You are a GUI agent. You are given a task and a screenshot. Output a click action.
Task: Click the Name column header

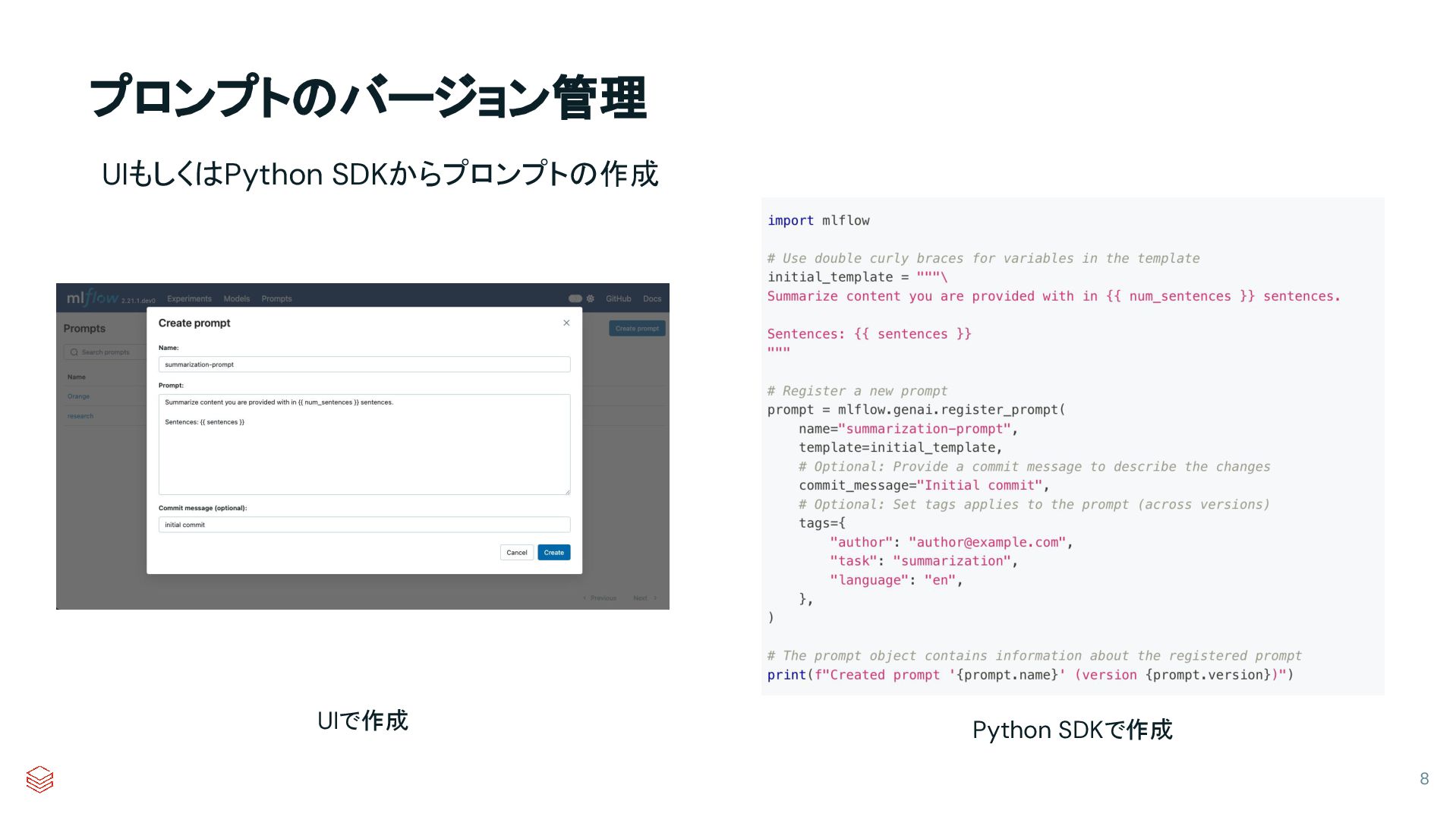click(x=77, y=377)
